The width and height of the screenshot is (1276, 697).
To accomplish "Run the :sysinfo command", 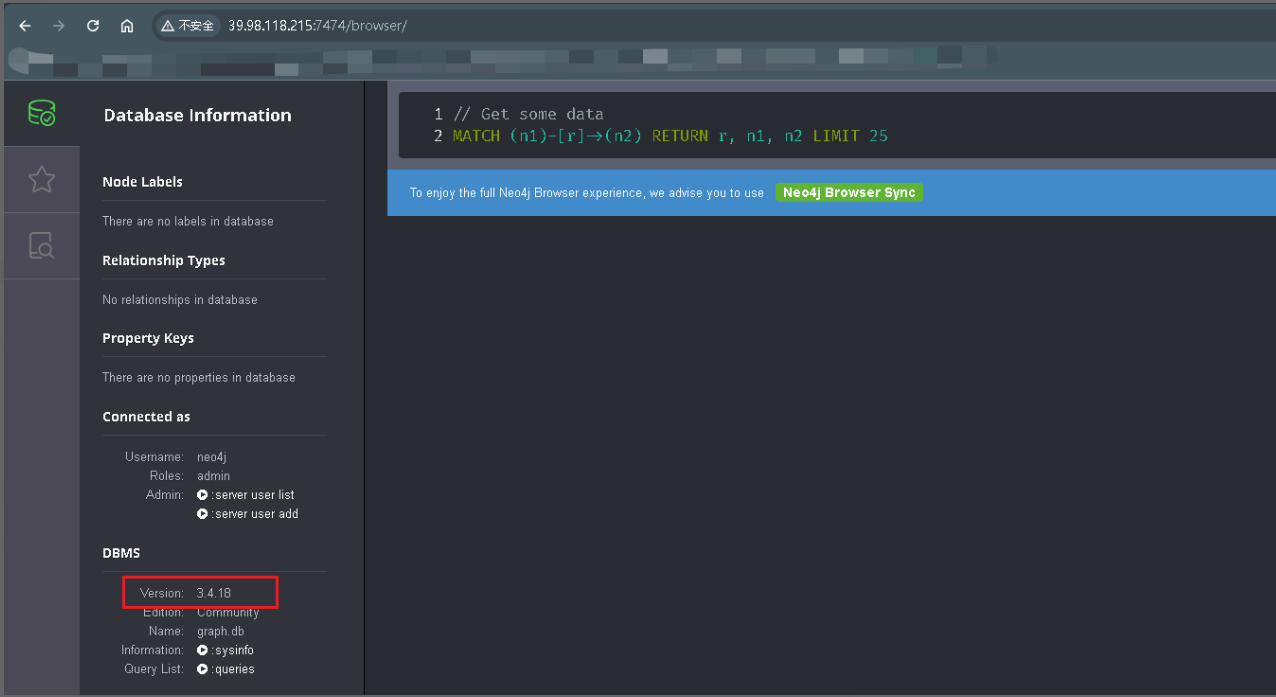I will tap(233, 650).
